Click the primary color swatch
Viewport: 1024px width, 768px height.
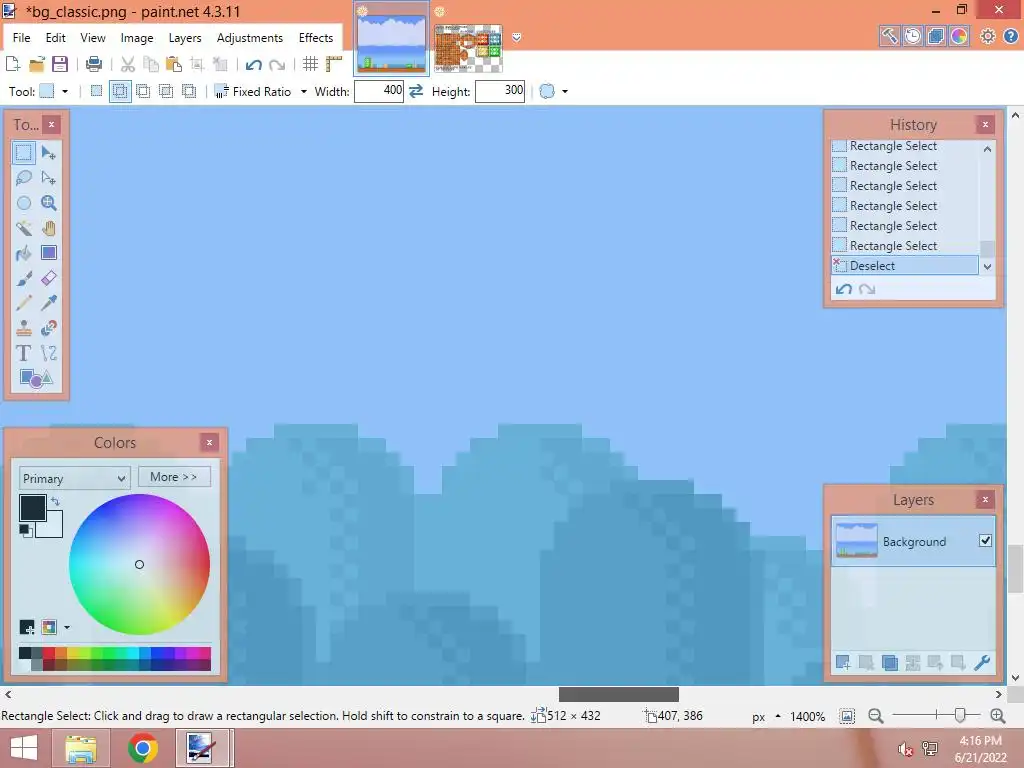tap(32, 507)
